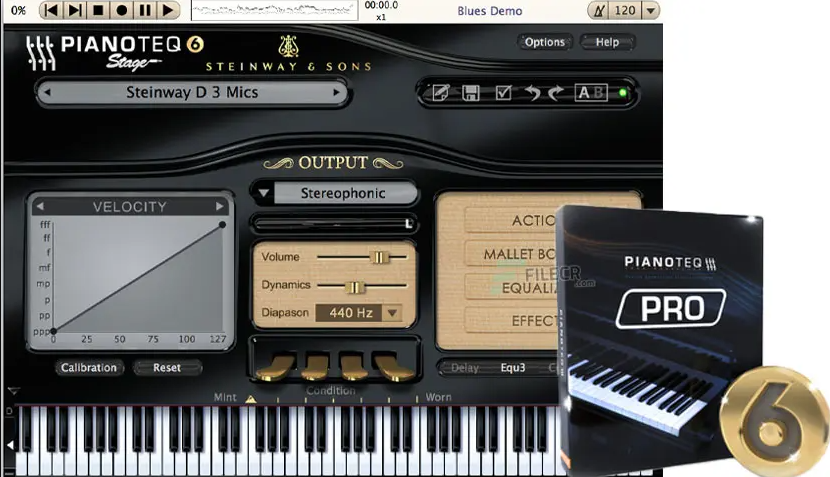The image size is (830, 477).
Task: Click the x1 playback speed label
Action: click(381, 17)
